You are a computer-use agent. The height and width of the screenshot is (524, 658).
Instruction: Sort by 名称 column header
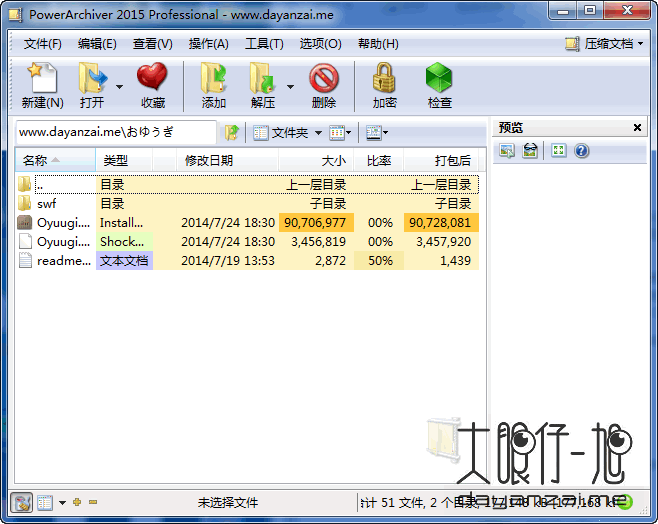pos(55,160)
